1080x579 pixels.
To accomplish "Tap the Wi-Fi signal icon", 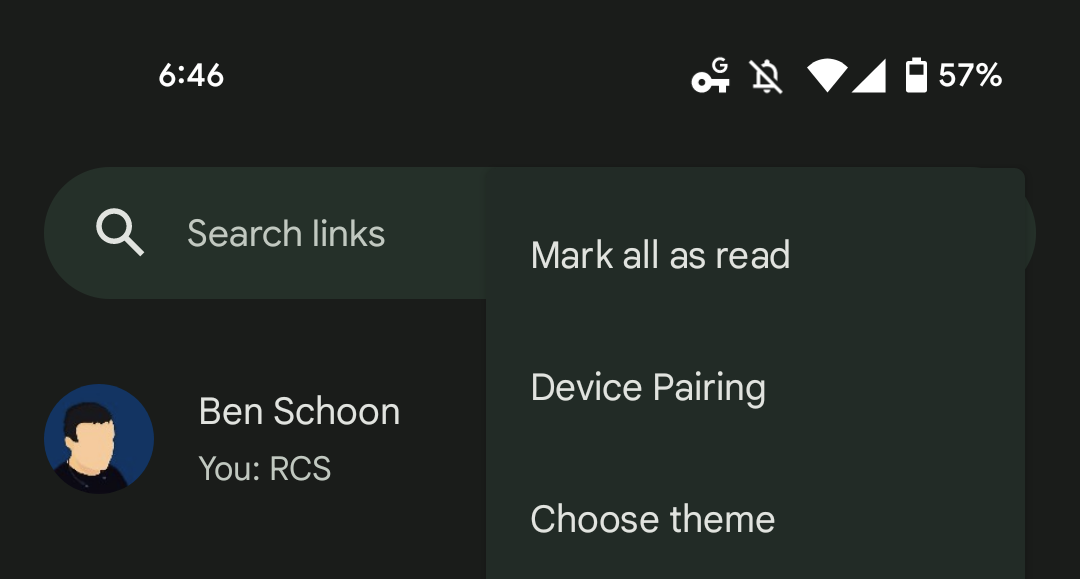I will [827, 76].
